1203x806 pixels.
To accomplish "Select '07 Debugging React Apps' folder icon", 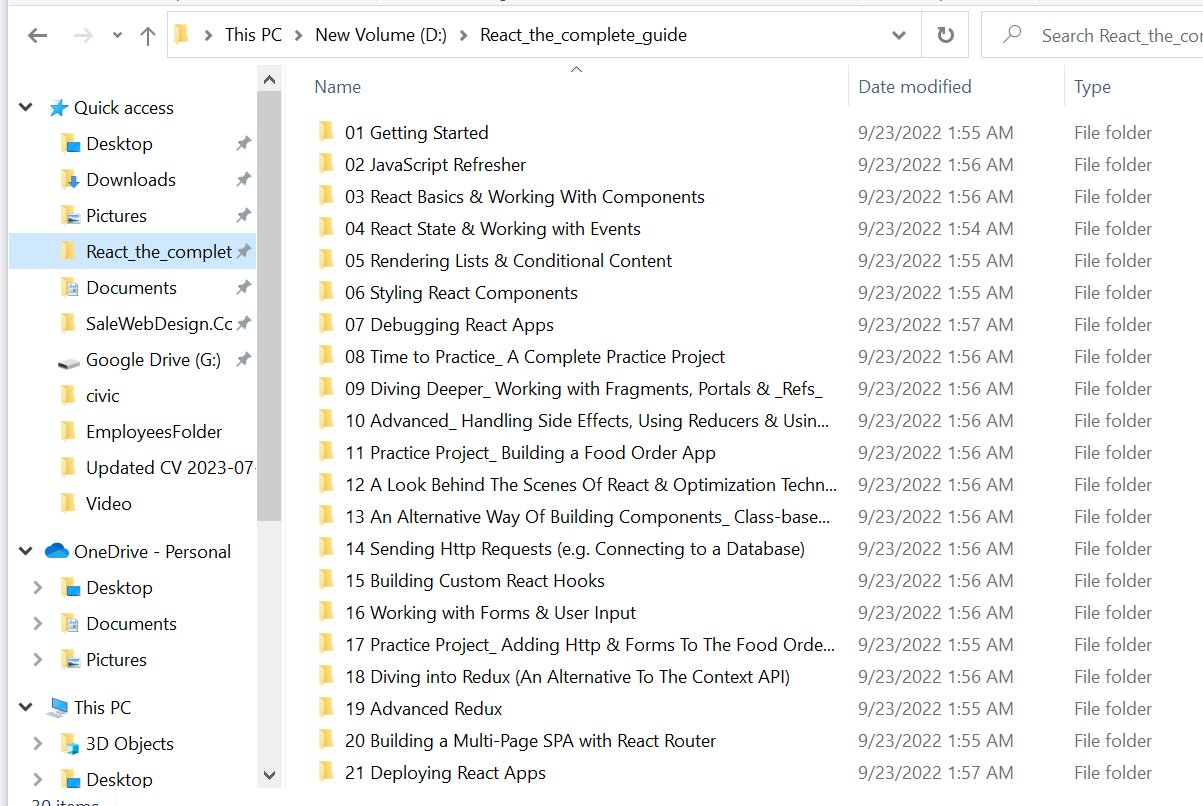I will [326, 324].
